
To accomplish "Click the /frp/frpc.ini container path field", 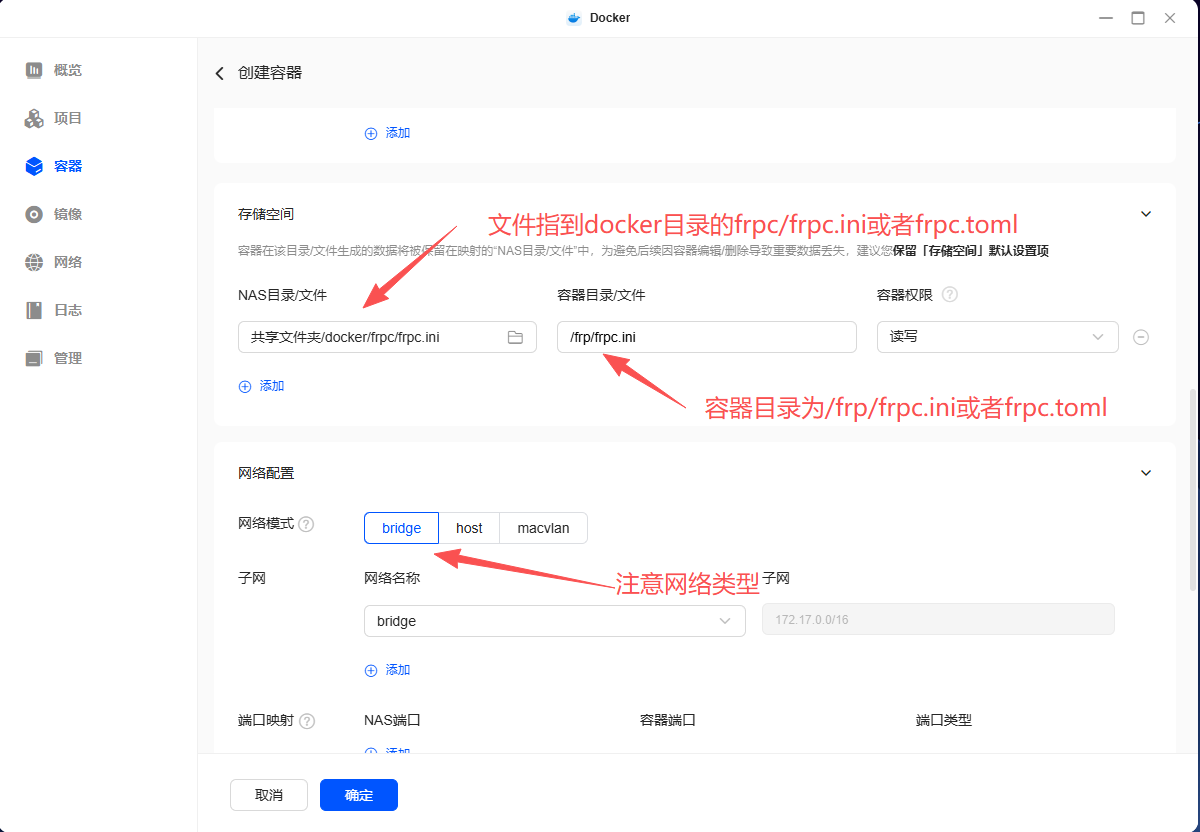I will (706, 337).
